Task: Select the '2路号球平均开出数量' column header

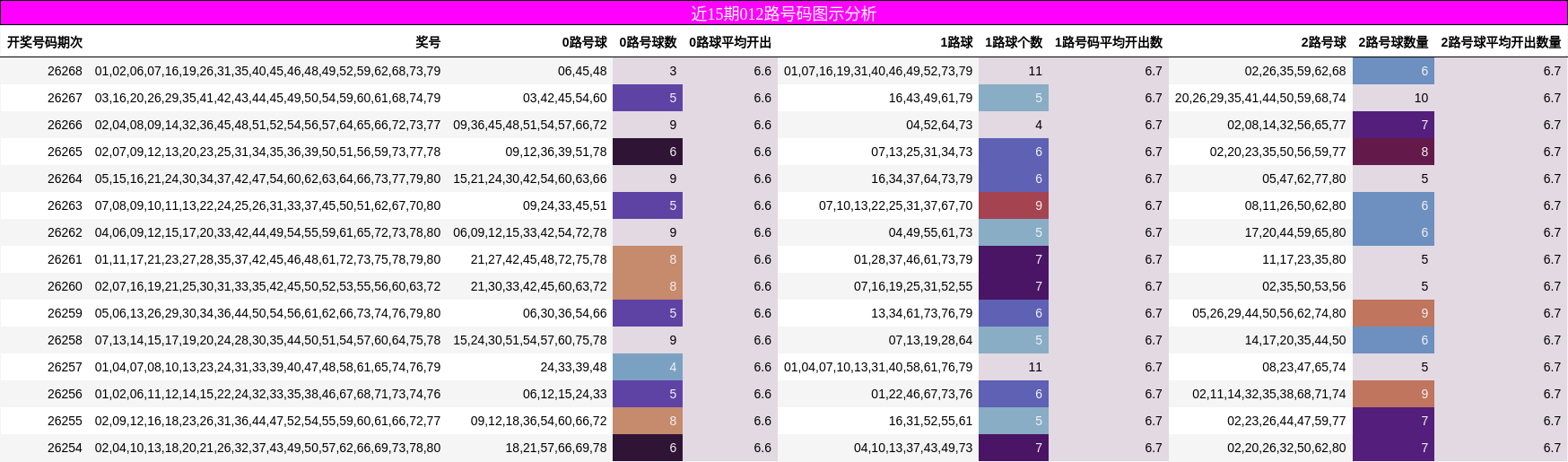Action: 1501,42
